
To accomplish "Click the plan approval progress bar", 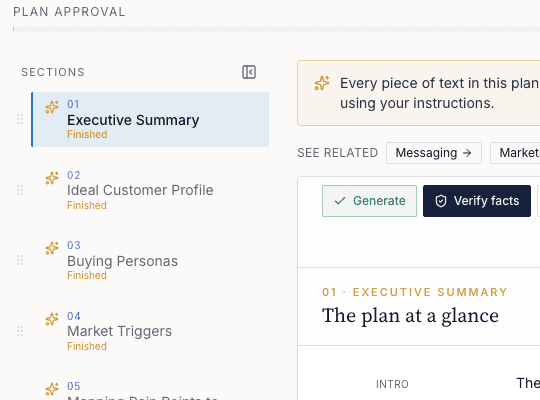I will pyautogui.click(x=276, y=29).
